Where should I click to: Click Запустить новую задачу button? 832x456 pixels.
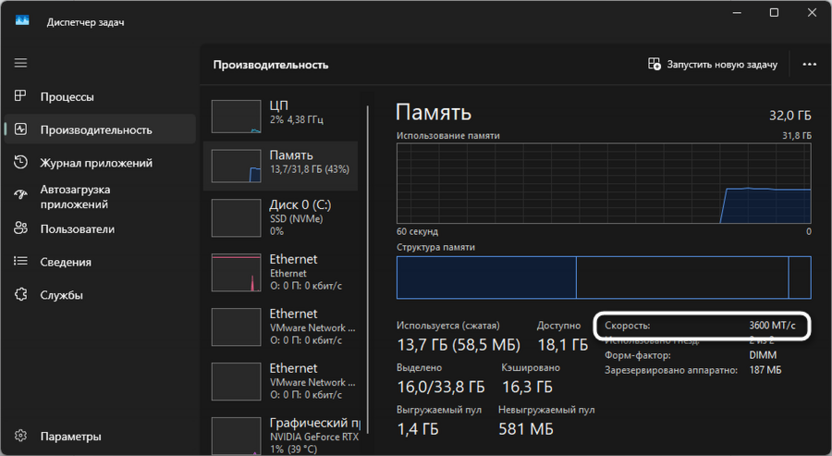pos(713,64)
